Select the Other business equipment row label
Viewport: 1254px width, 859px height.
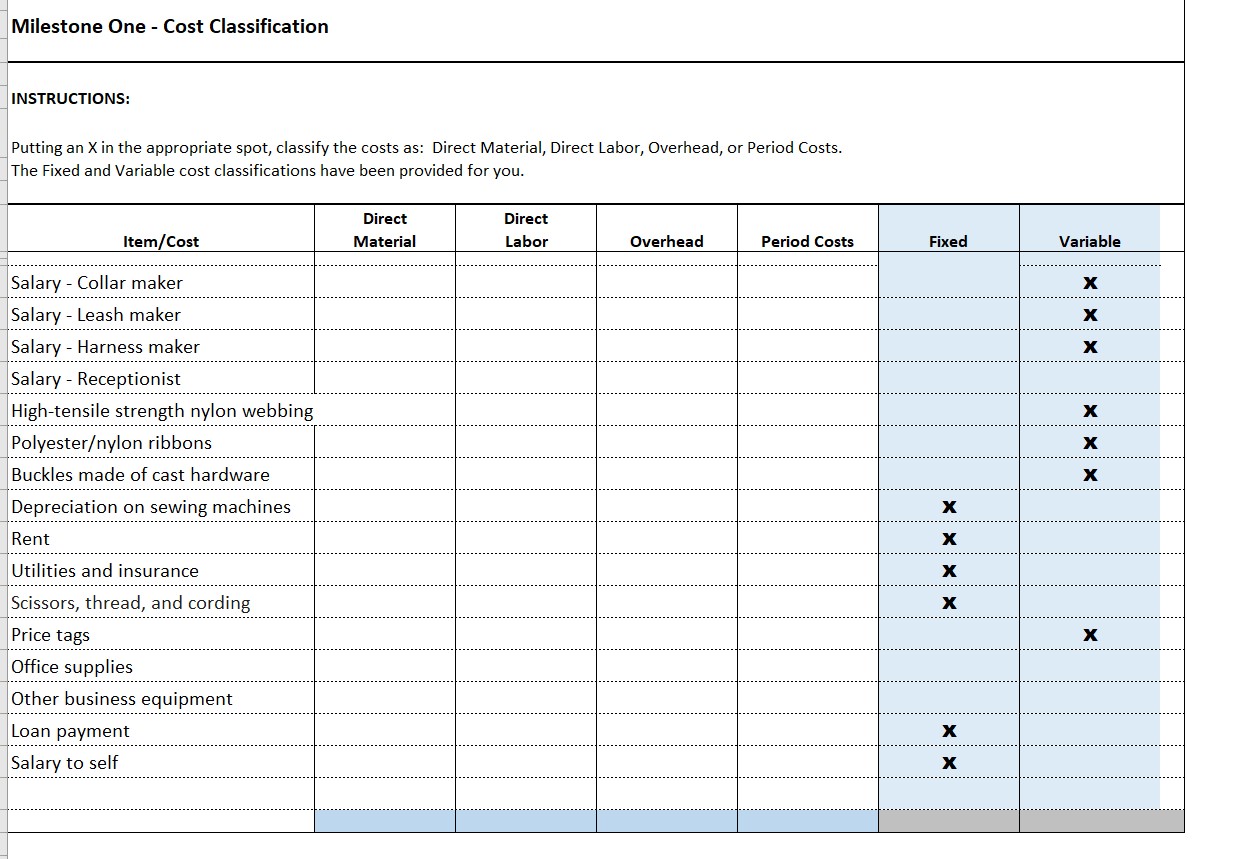pos(120,699)
